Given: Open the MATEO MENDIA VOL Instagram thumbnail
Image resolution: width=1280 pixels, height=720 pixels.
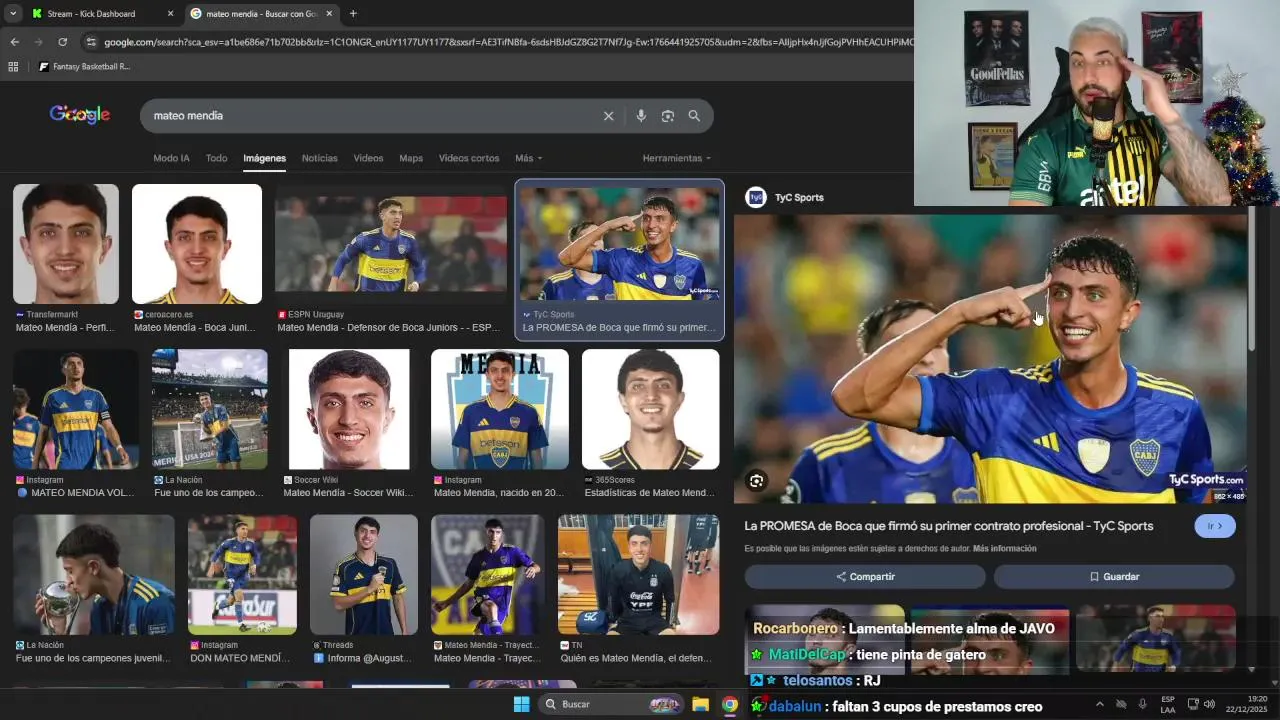Looking at the screenshot, I should (76, 409).
